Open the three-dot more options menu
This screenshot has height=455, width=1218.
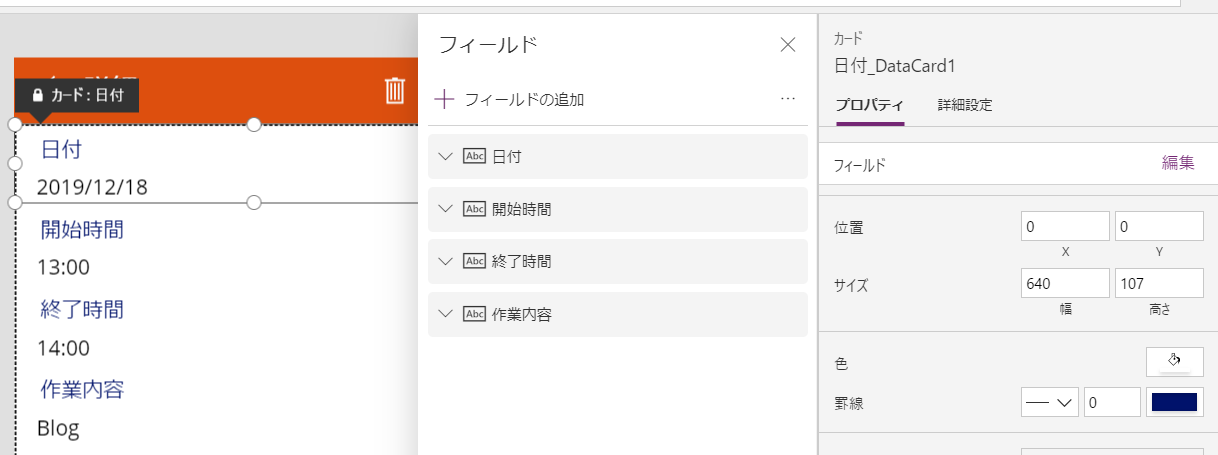click(x=787, y=99)
